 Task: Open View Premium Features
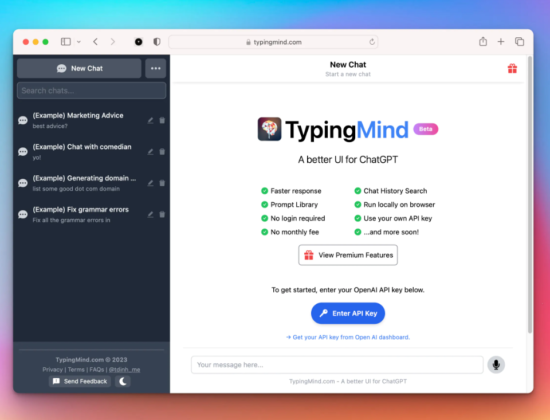coord(348,255)
